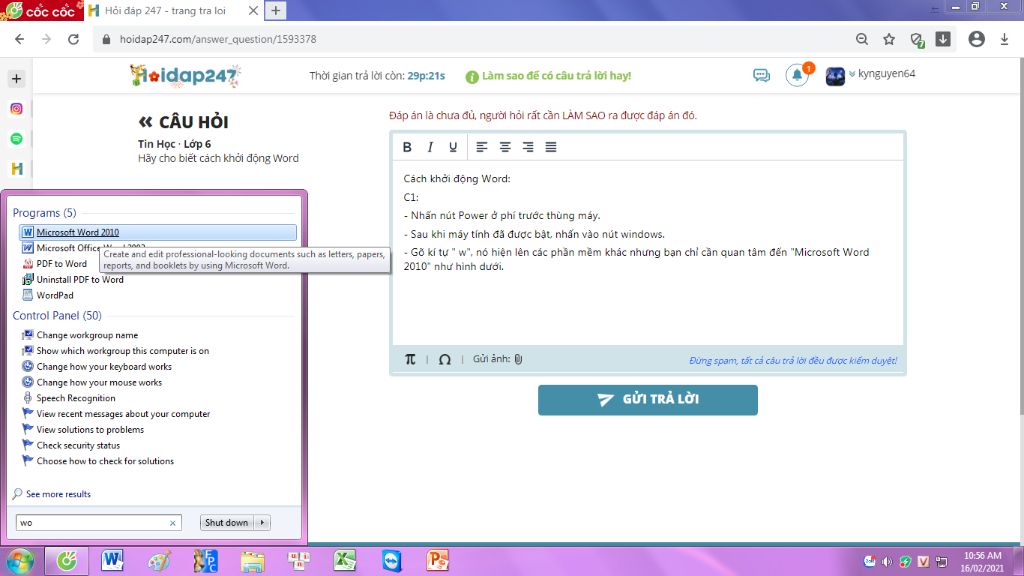Go back to the previous page
The width and height of the screenshot is (1024, 576).
coord(20,39)
